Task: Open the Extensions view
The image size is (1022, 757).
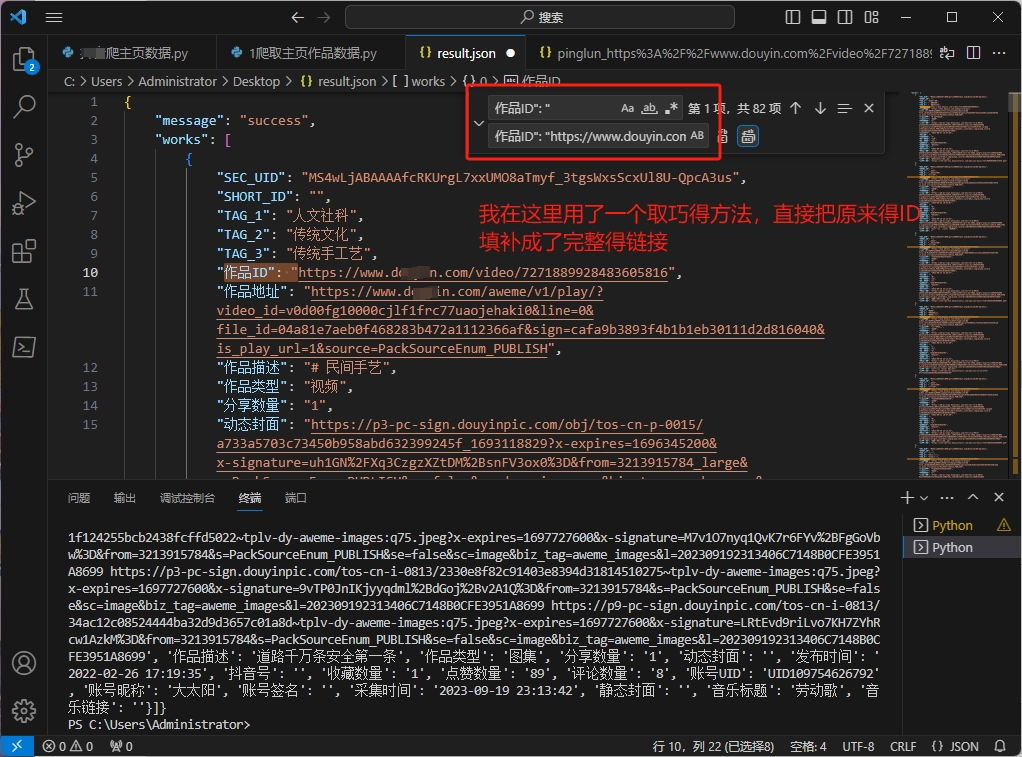Action: click(24, 251)
